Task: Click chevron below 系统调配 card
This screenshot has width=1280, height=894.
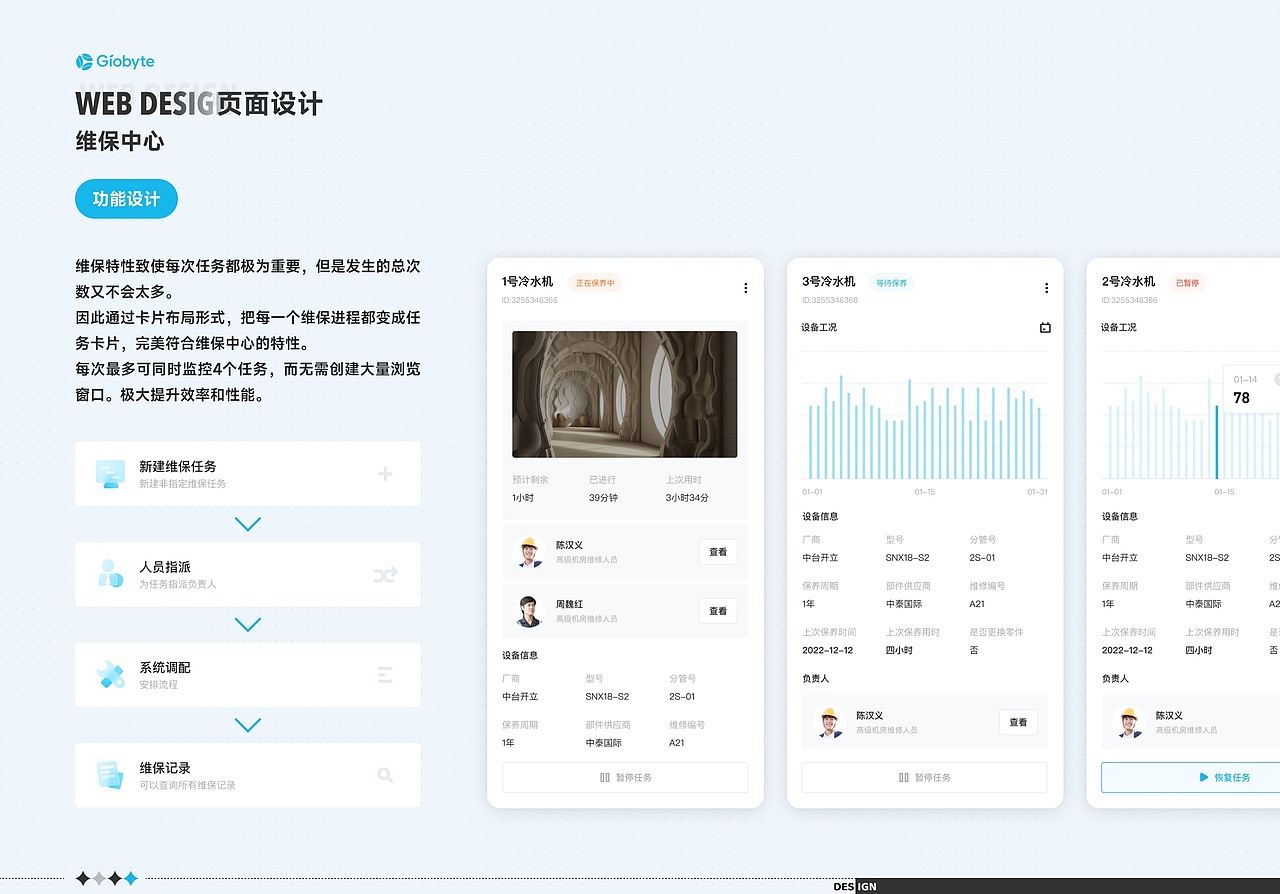Action: [x=247, y=725]
